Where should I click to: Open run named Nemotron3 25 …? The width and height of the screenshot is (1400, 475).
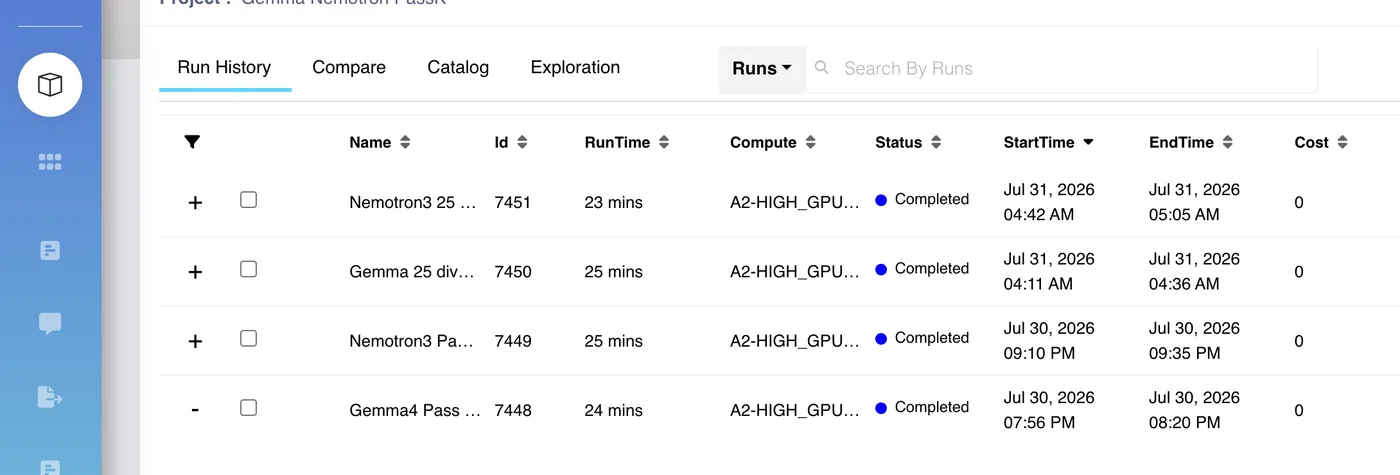point(415,202)
